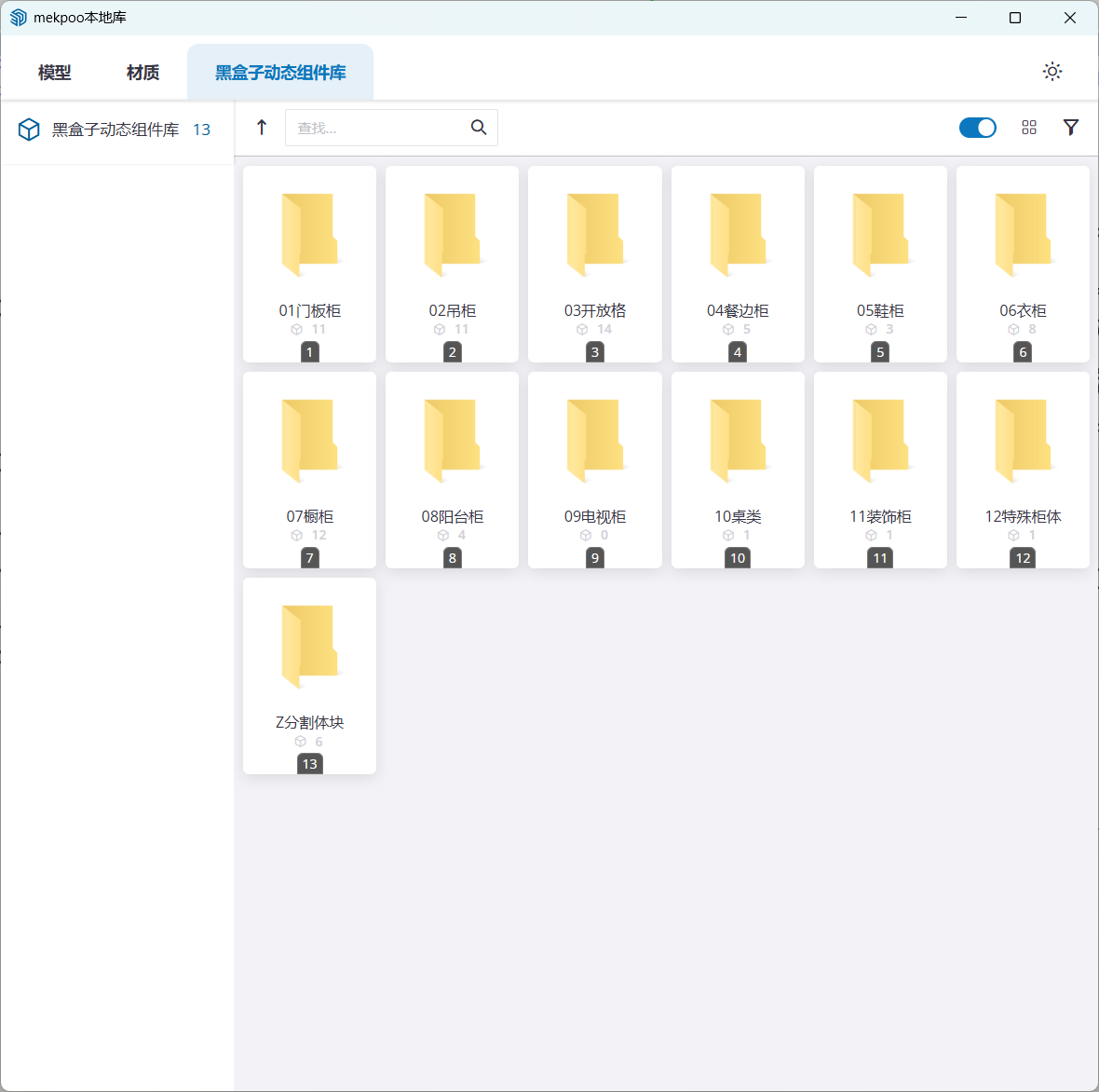Click the up arrow to go to parent folder

click(262, 128)
